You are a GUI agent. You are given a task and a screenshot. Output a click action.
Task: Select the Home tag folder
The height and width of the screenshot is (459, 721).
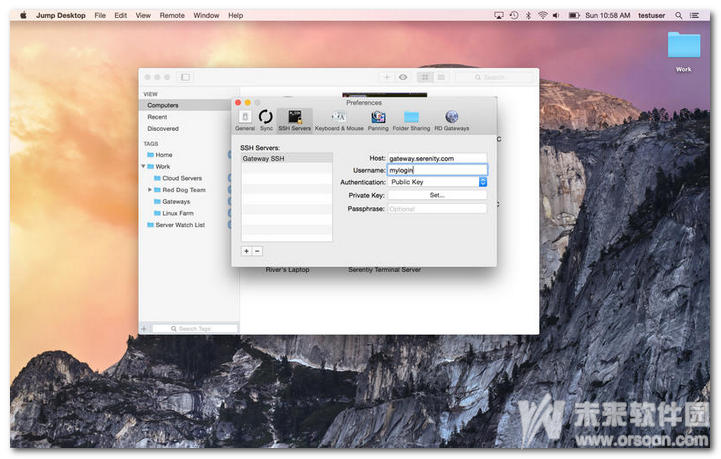[160, 155]
